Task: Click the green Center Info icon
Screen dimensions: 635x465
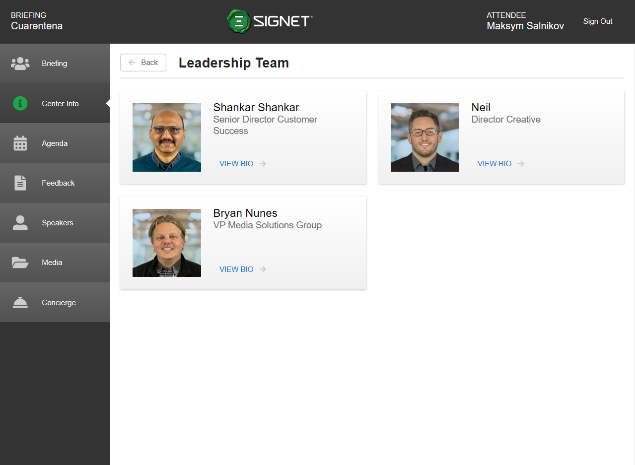Action: [20, 103]
